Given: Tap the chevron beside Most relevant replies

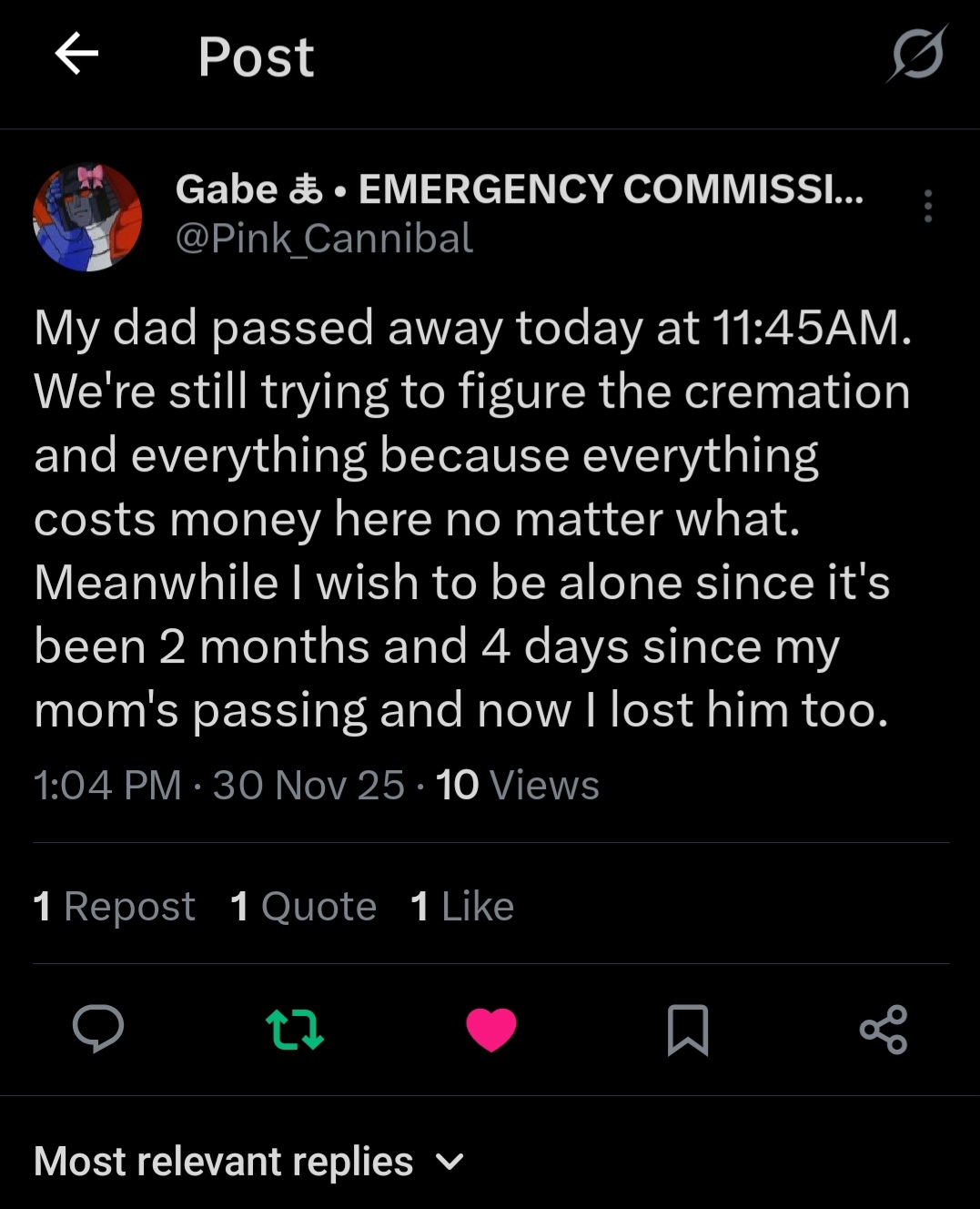Looking at the screenshot, I should point(450,1162).
